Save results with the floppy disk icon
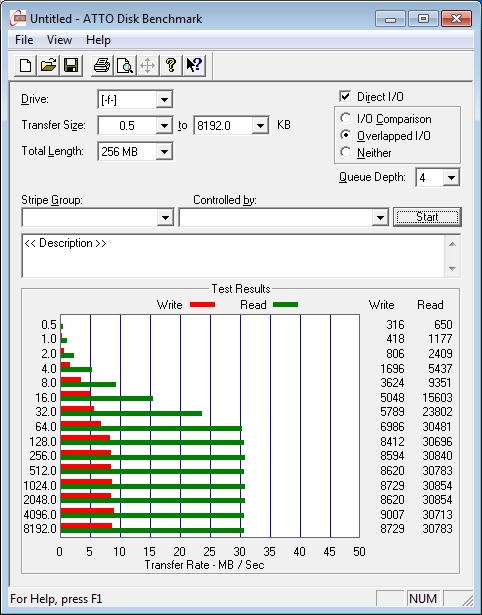 pos(71,65)
